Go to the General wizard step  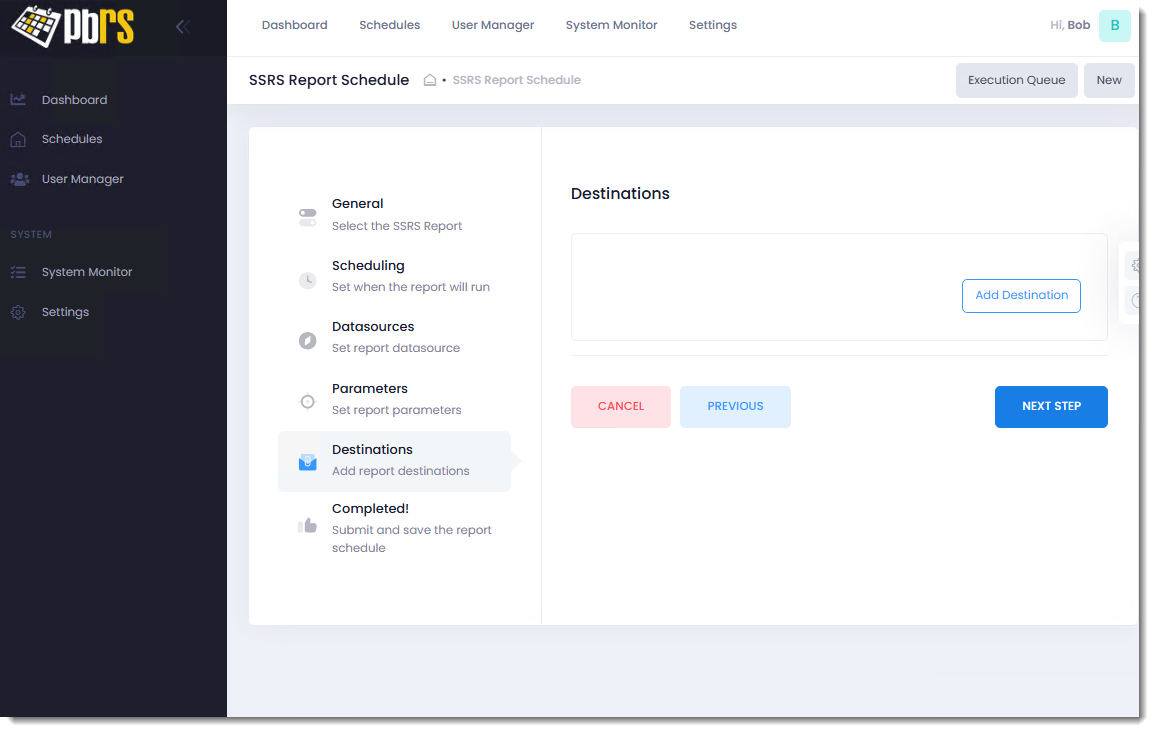[x=357, y=204]
